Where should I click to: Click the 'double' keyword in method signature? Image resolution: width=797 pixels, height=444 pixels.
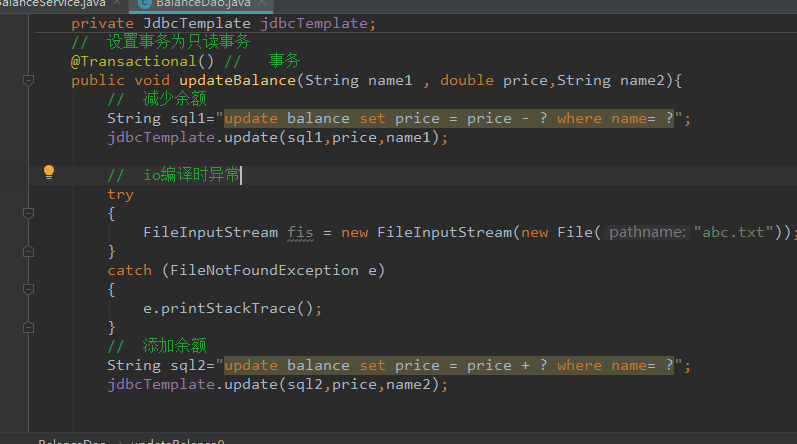(x=467, y=80)
